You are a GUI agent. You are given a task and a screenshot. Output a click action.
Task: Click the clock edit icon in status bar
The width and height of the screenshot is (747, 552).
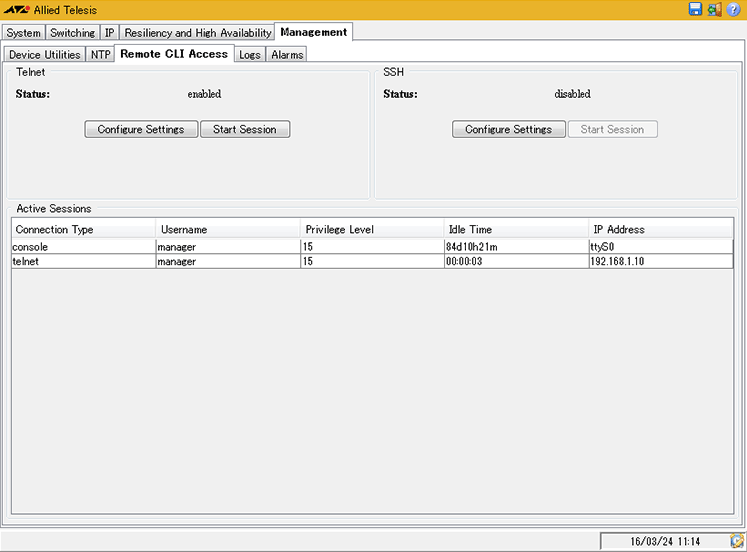(x=737, y=541)
